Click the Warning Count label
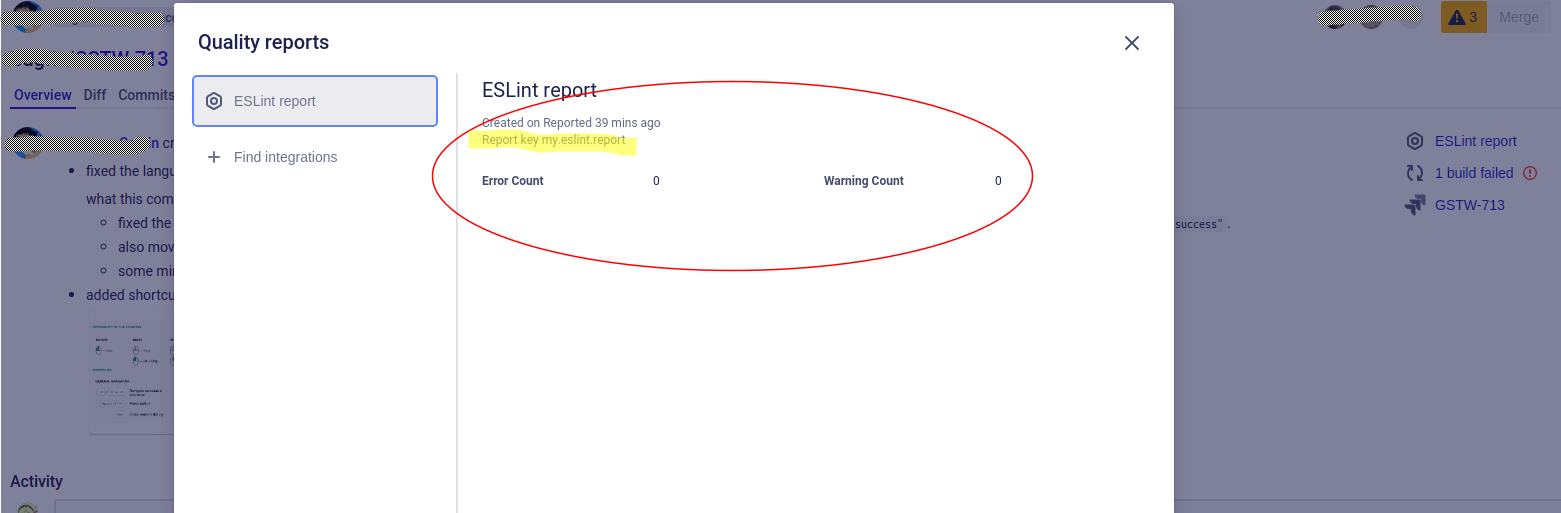Image resolution: width=1561 pixels, height=513 pixels. pos(864,181)
